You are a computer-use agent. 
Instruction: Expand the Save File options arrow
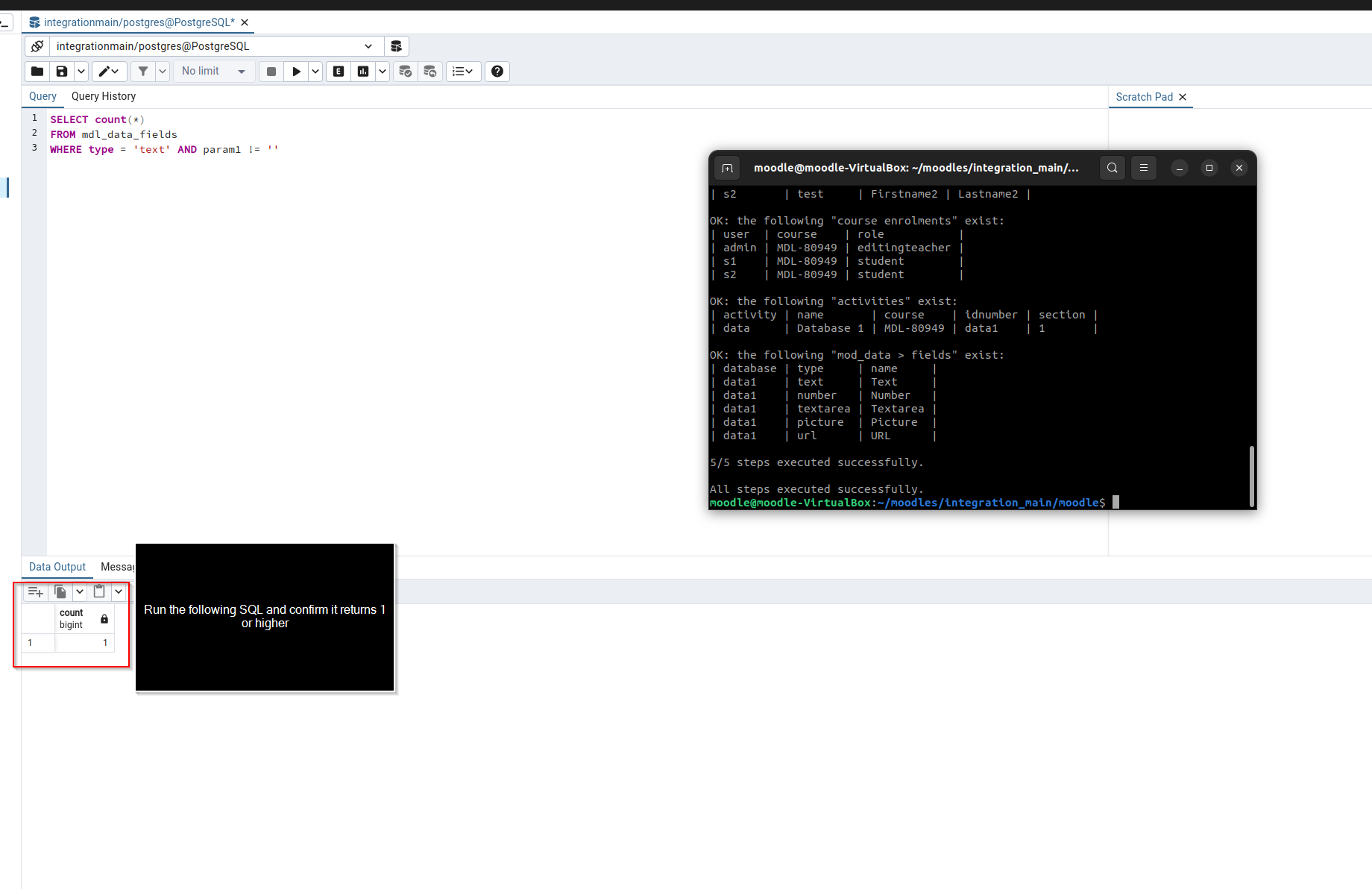pyautogui.click(x=81, y=72)
